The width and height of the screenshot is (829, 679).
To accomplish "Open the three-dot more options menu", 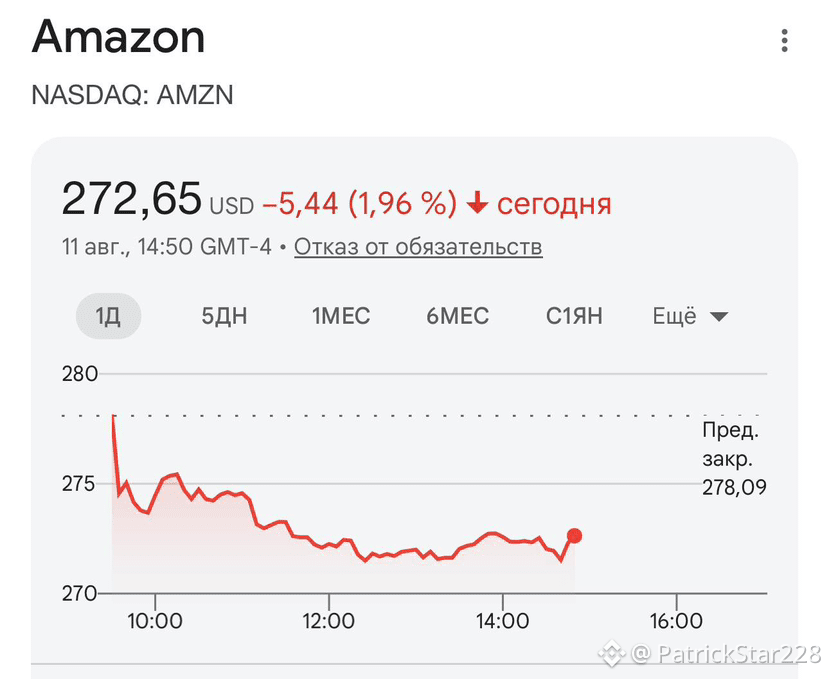I will pyautogui.click(x=784, y=41).
